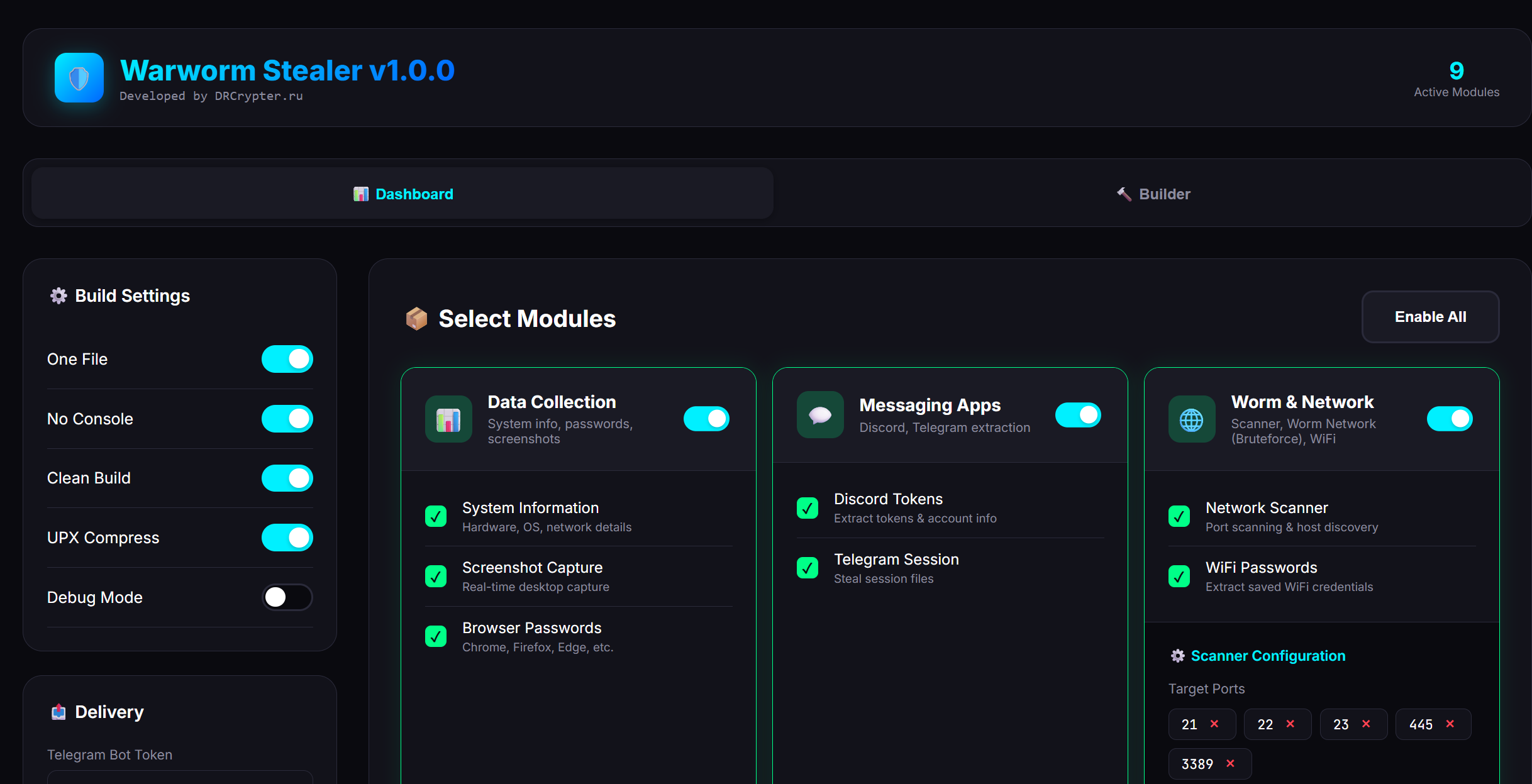
Task: Remove port 3389 from target ports
Action: click(x=1230, y=763)
